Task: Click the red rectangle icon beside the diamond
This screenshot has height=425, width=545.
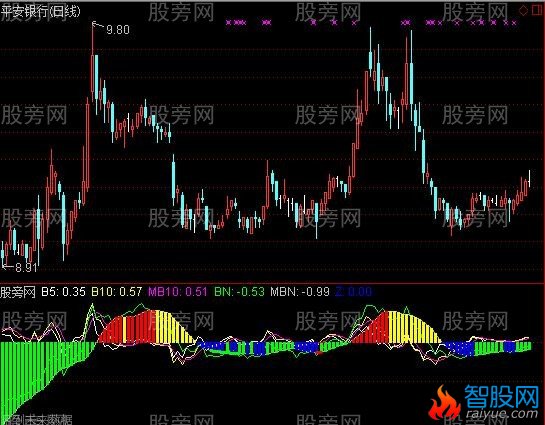Action: click(x=538, y=10)
